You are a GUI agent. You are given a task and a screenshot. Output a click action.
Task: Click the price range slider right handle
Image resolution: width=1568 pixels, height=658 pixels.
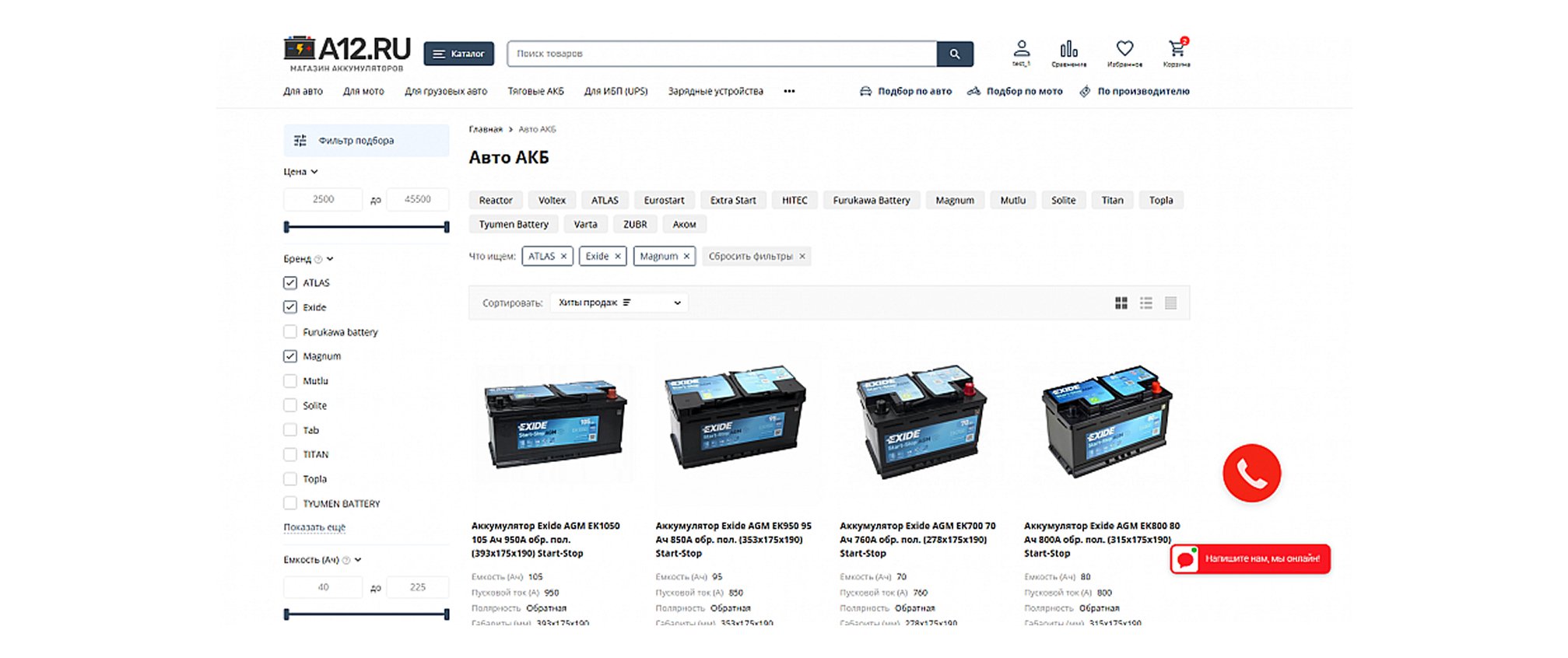(x=447, y=227)
